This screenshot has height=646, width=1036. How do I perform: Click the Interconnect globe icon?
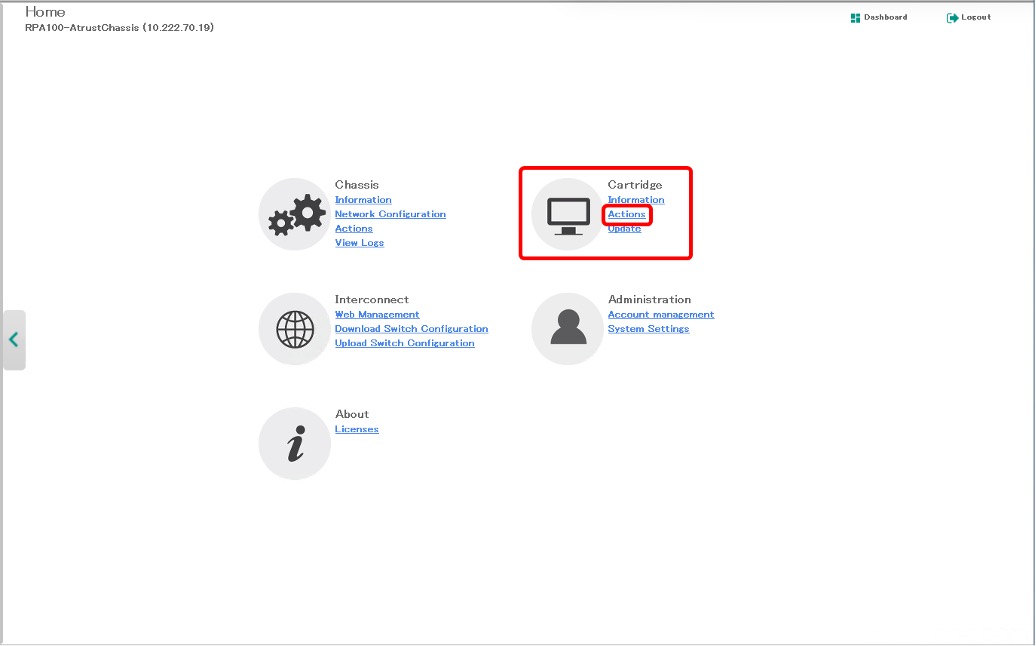pos(295,329)
